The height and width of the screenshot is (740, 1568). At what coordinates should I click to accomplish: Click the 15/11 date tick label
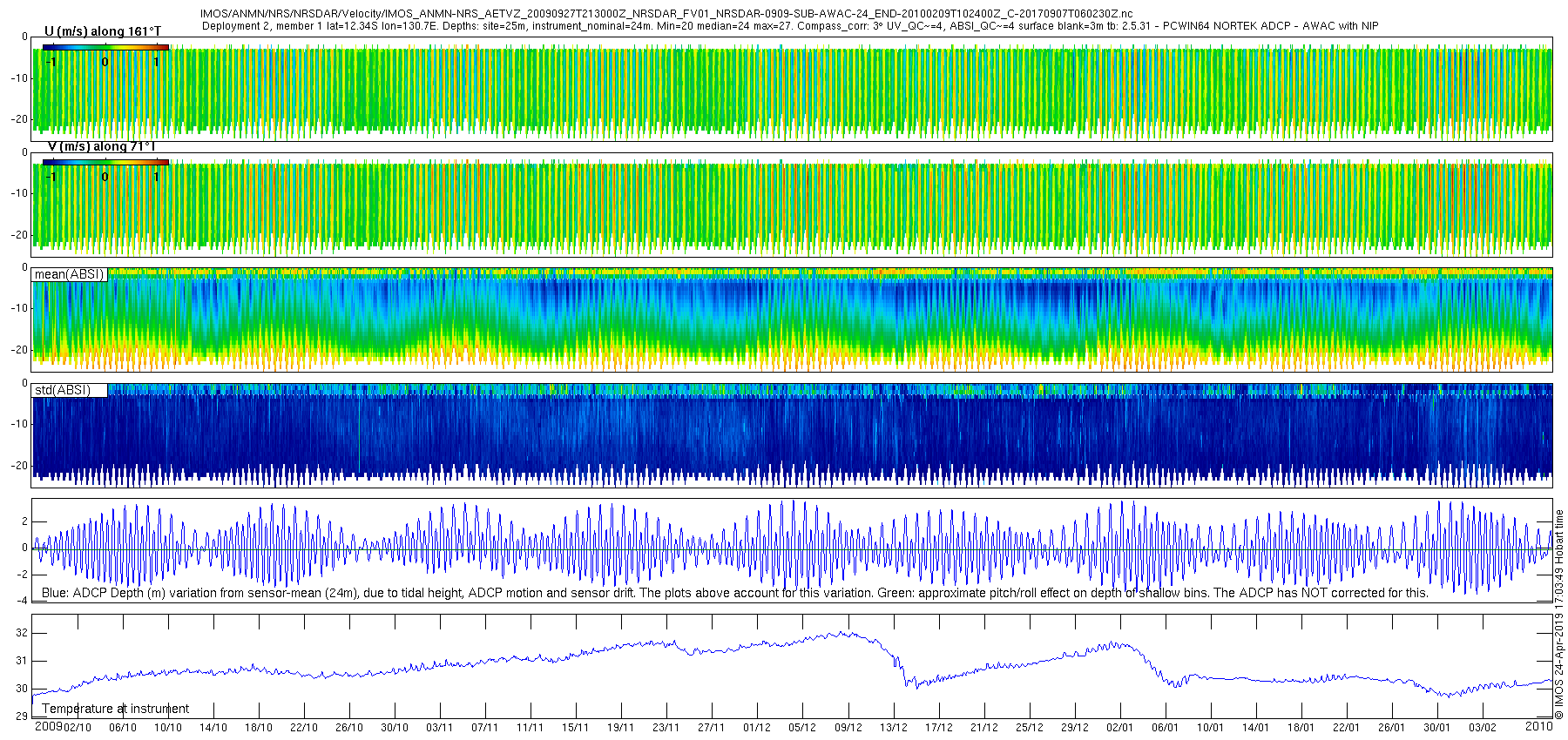pos(576,728)
